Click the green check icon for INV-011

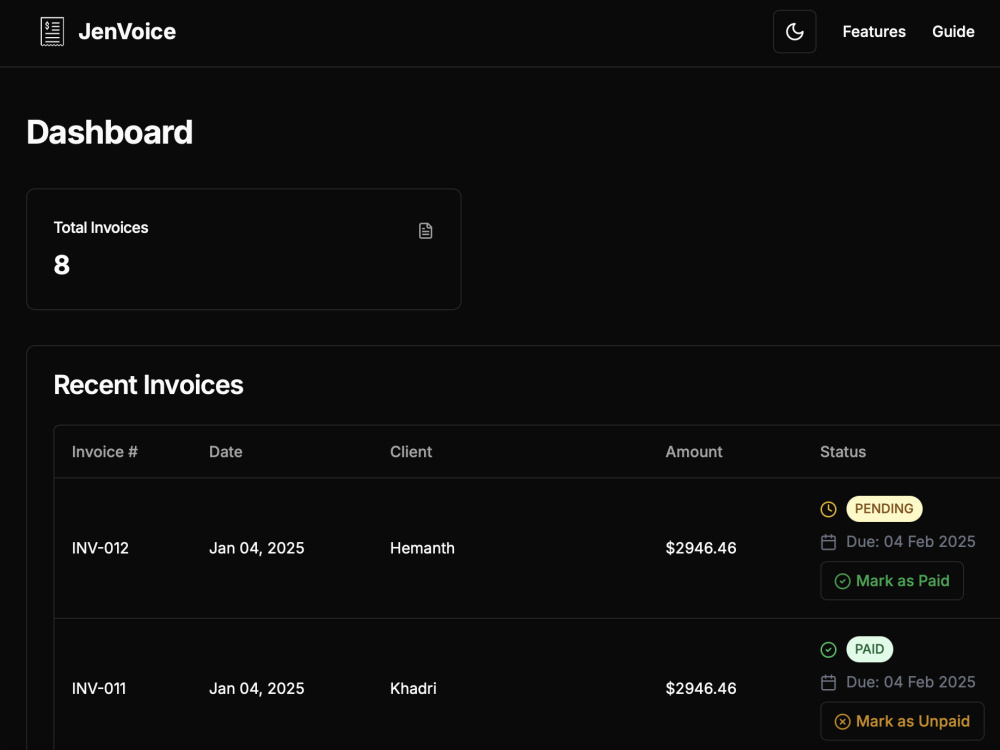coord(828,649)
